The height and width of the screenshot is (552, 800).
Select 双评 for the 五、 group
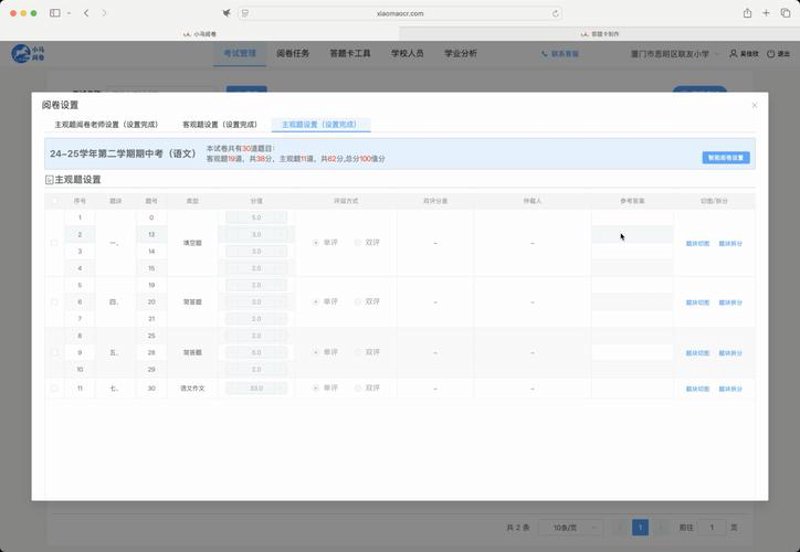coord(367,352)
